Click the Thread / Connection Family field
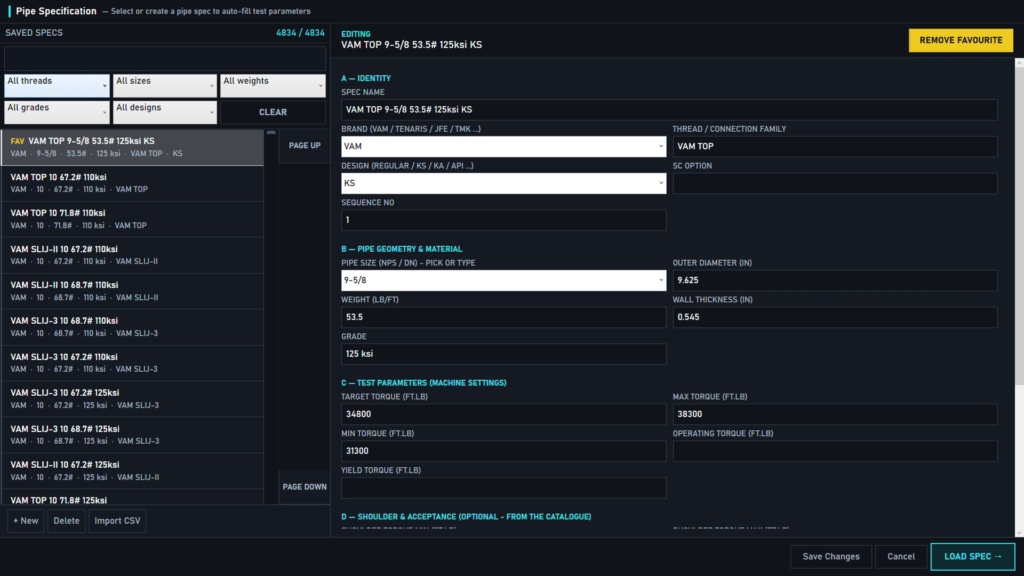The image size is (1024, 576). [835, 146]
